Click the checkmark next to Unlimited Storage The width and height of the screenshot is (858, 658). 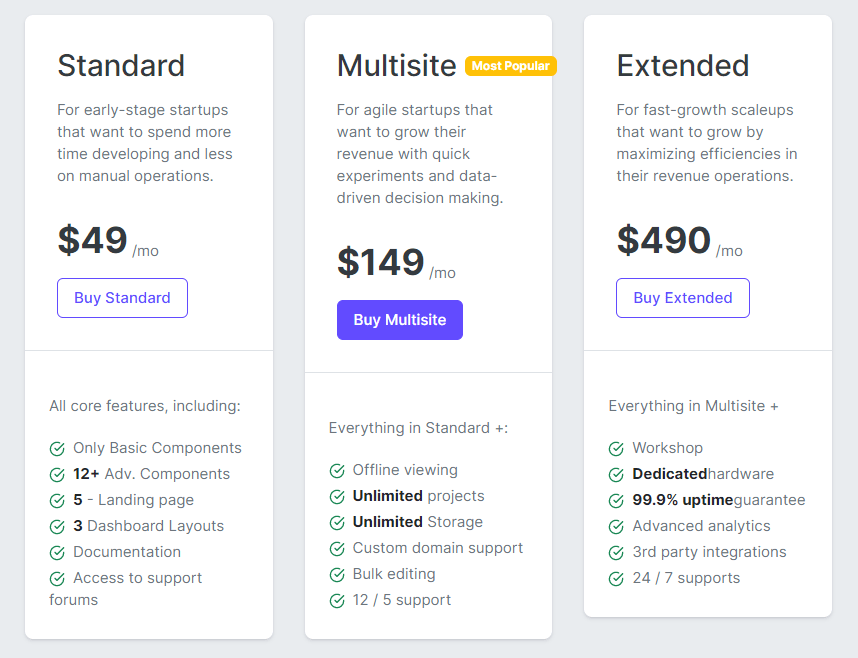337,521
